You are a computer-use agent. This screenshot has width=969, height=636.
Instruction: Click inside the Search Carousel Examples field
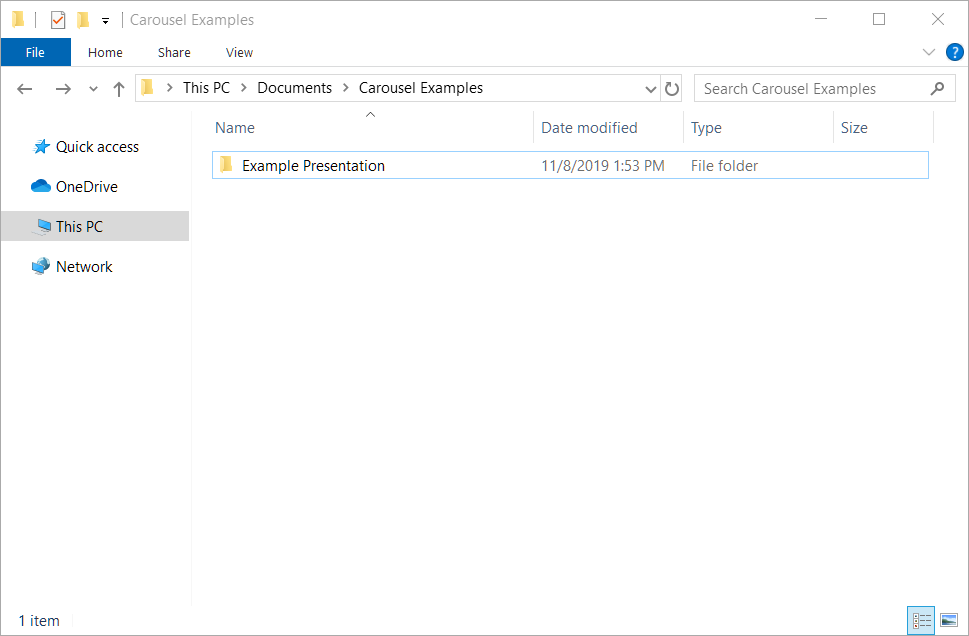824,88
